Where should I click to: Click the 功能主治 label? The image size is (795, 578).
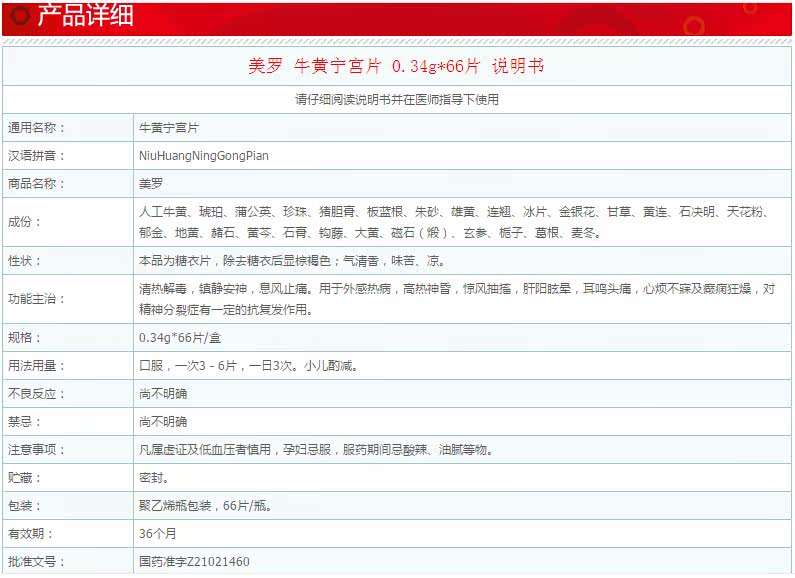[x=37, y=299]
